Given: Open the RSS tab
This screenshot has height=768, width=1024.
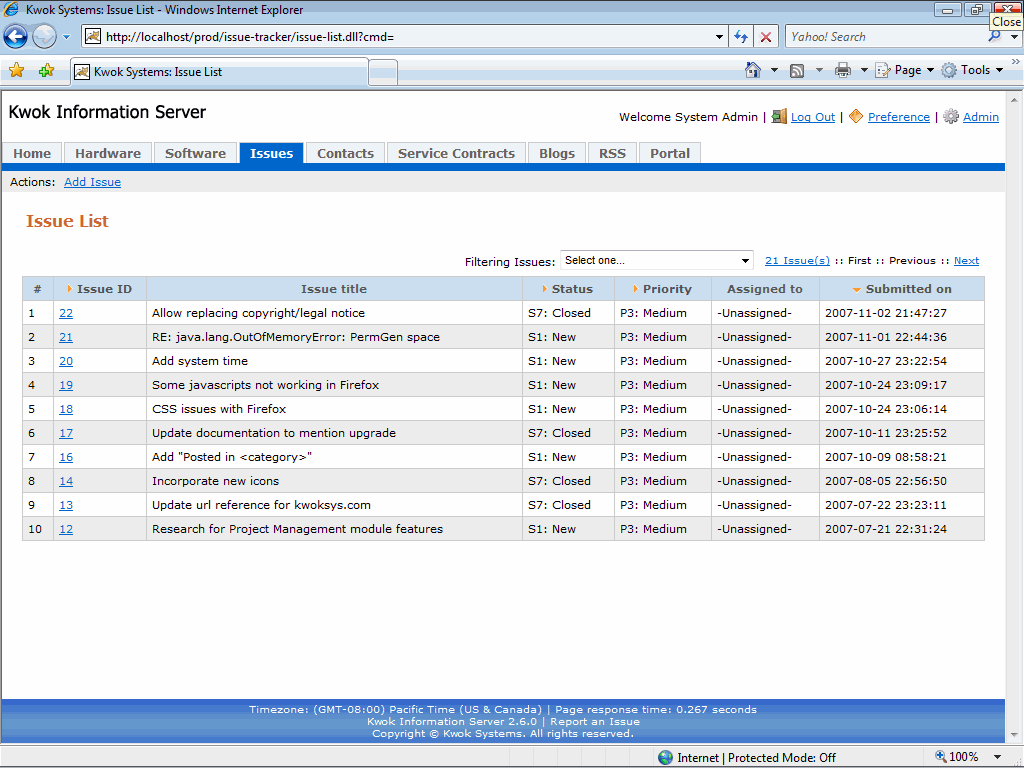Looking at the screenshot, I should 612,153.
